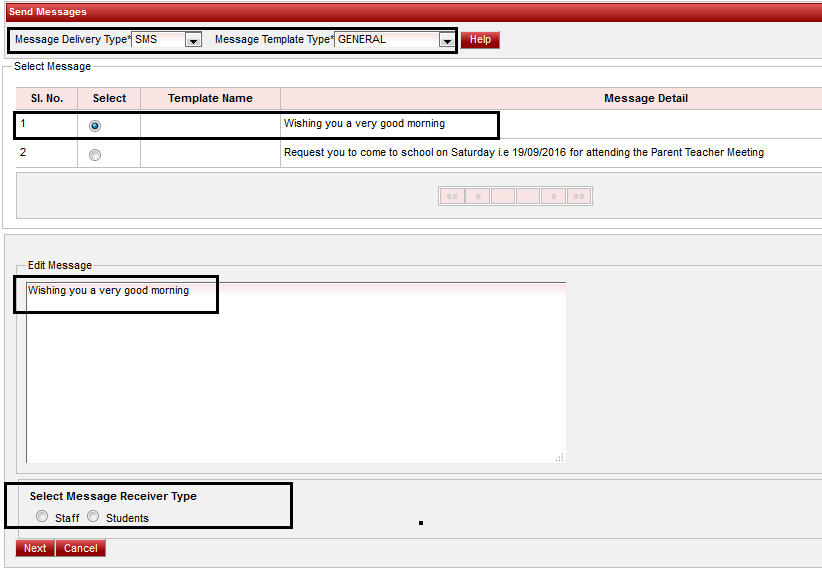822x568 pixels.
Task: Click the Template Name column header
Action: (210, 98)
